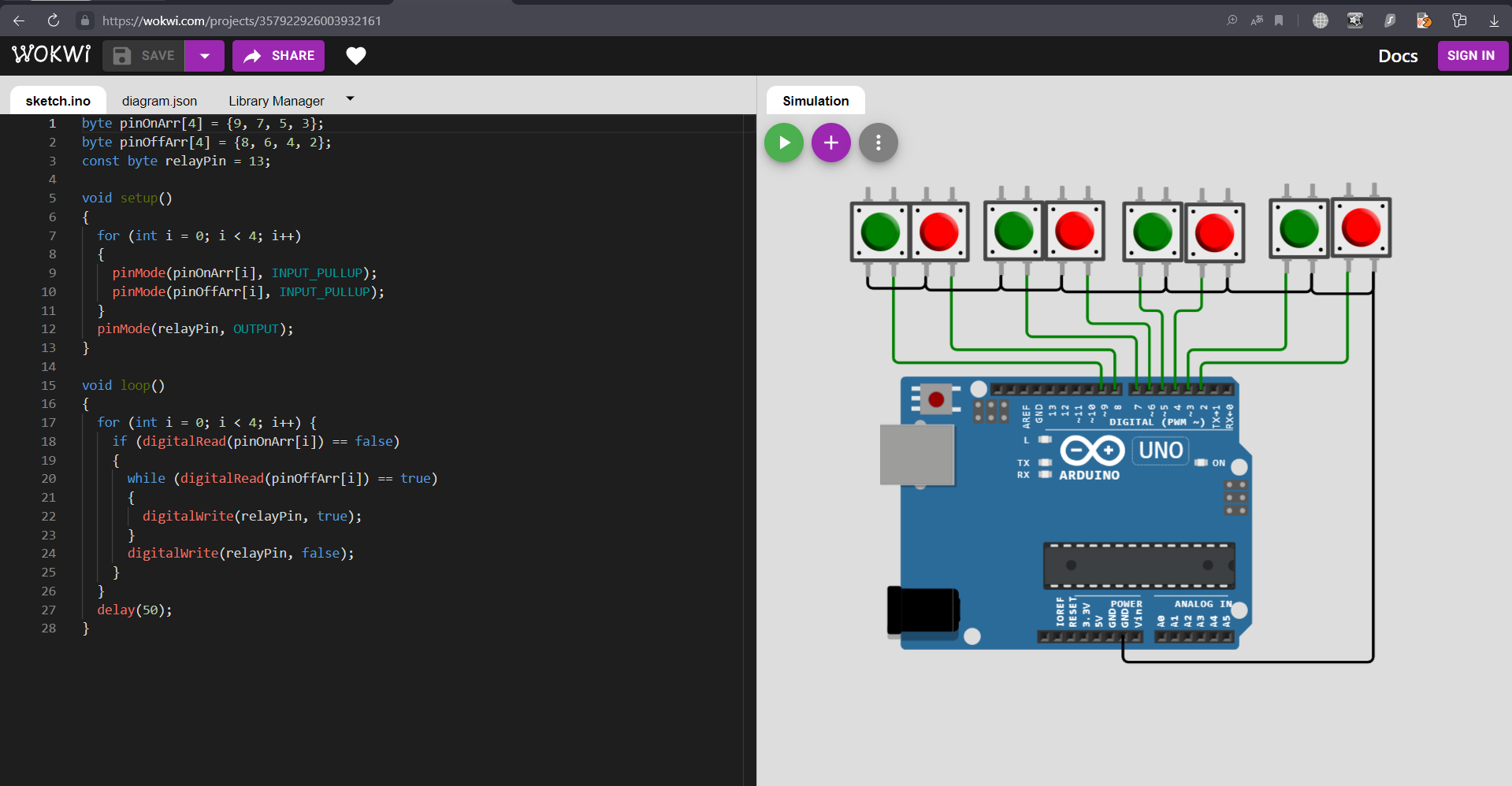The height and width of the screenshot is (786, 1512).
Task: Click the 'delay(50);' code line
Action: pyautogui.click(x=135, y=610)
